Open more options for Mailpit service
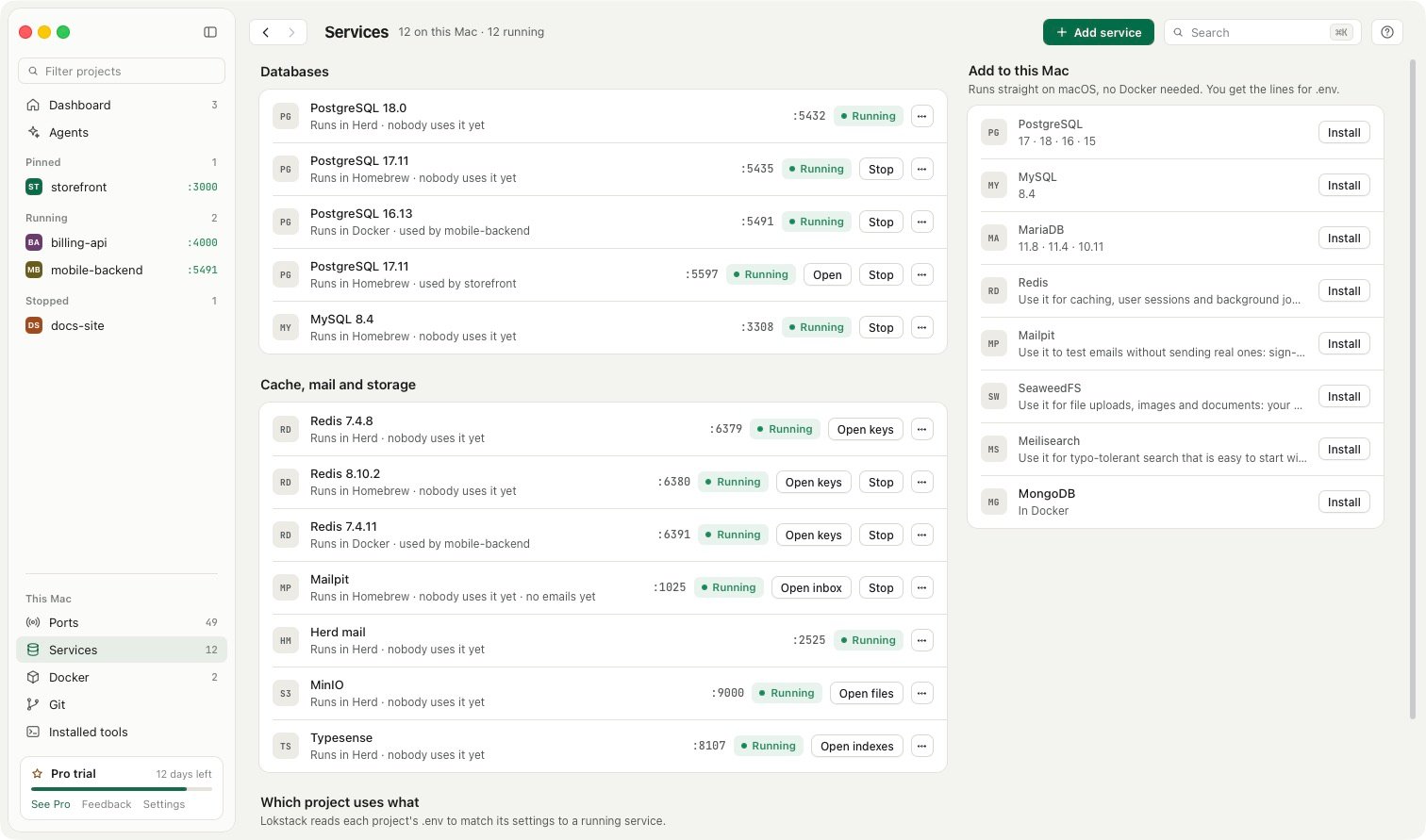1426x840 pixels. [921, 587]
